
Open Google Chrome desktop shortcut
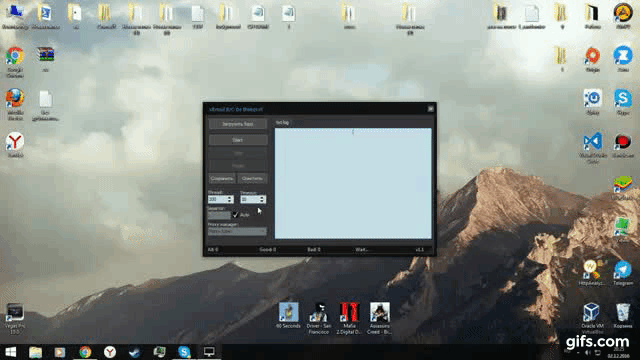tap(15, 62)
